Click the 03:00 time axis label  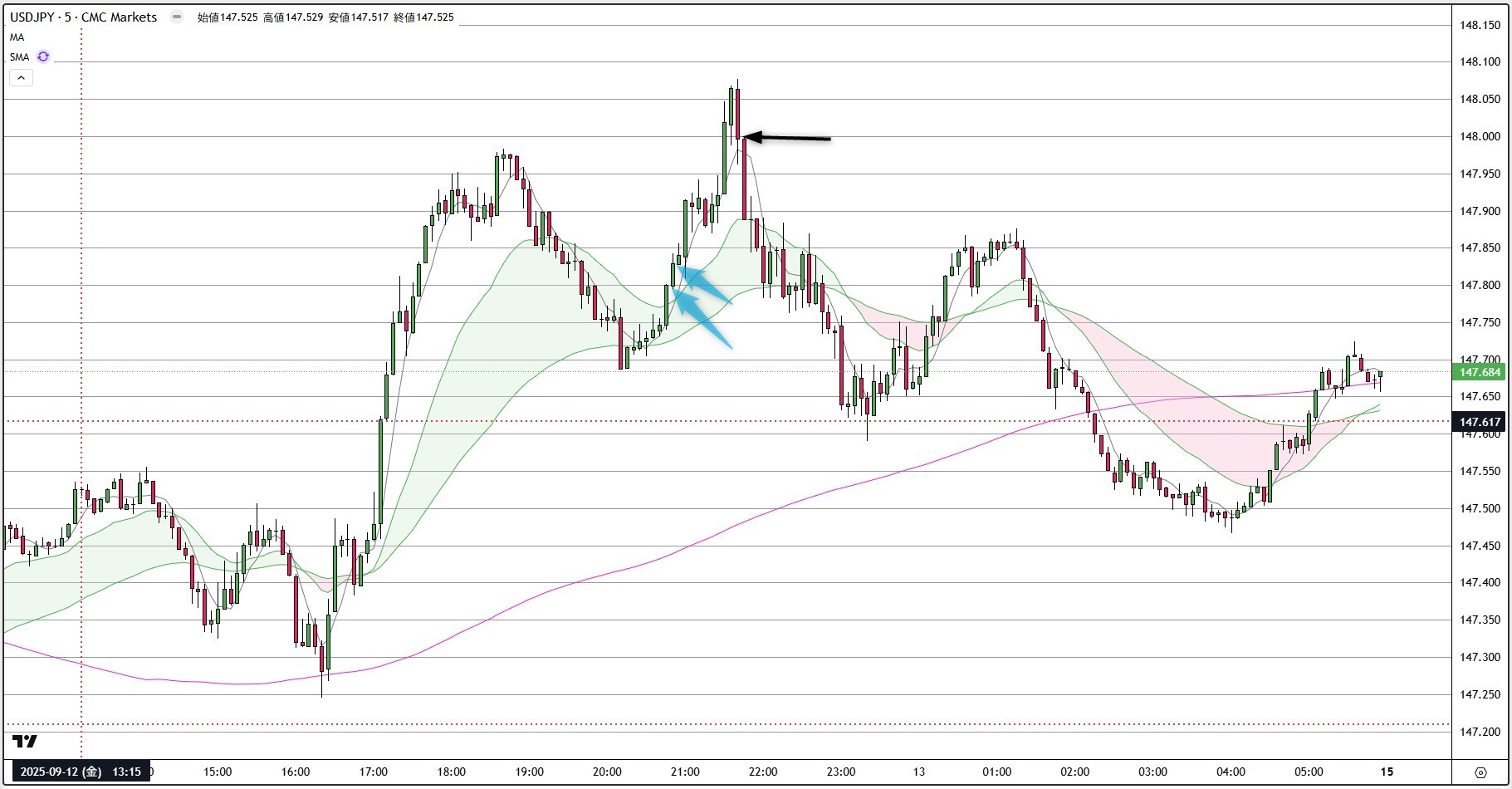pos(1152,772)
